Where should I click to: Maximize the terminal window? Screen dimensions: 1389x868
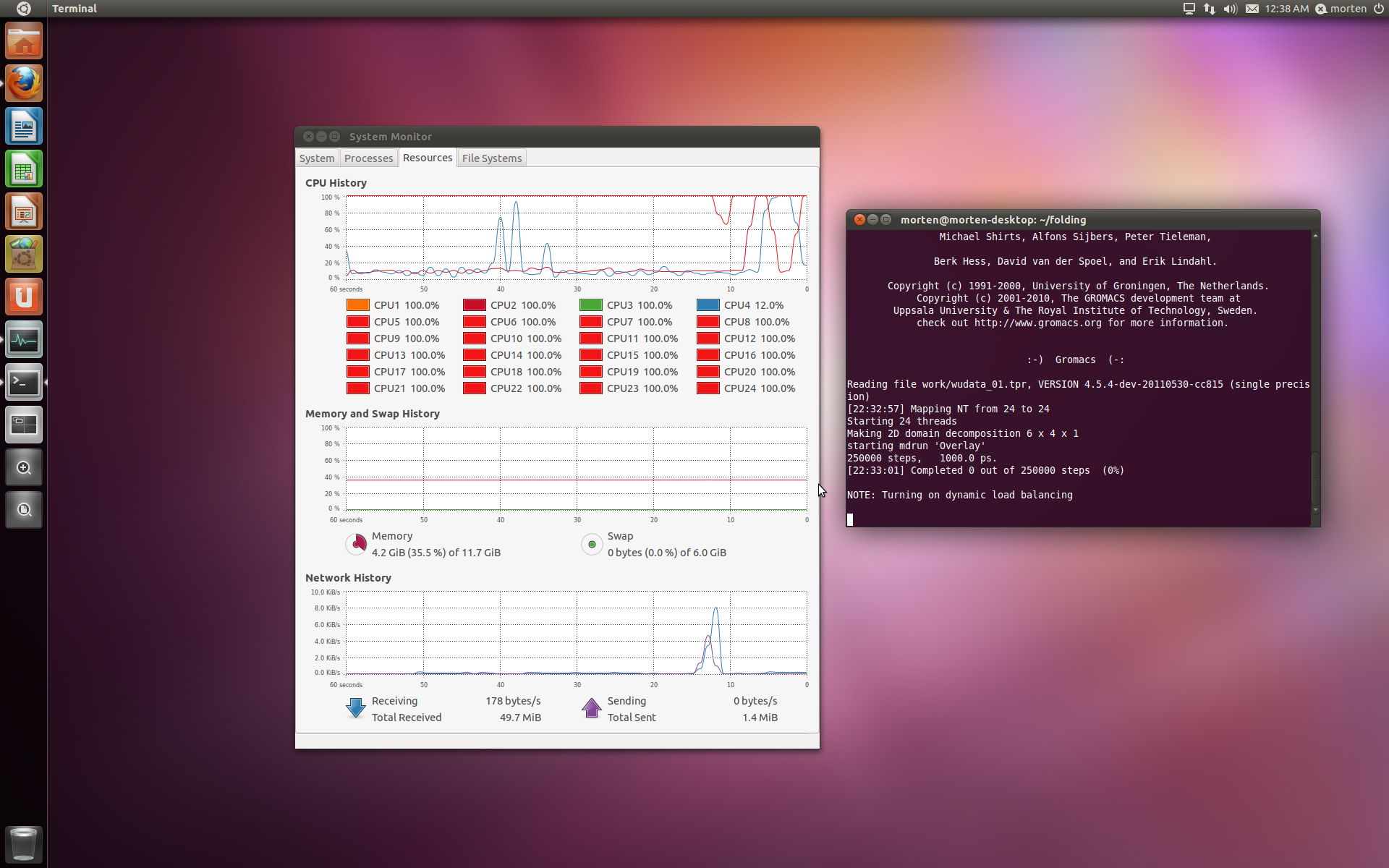(885, 220)
